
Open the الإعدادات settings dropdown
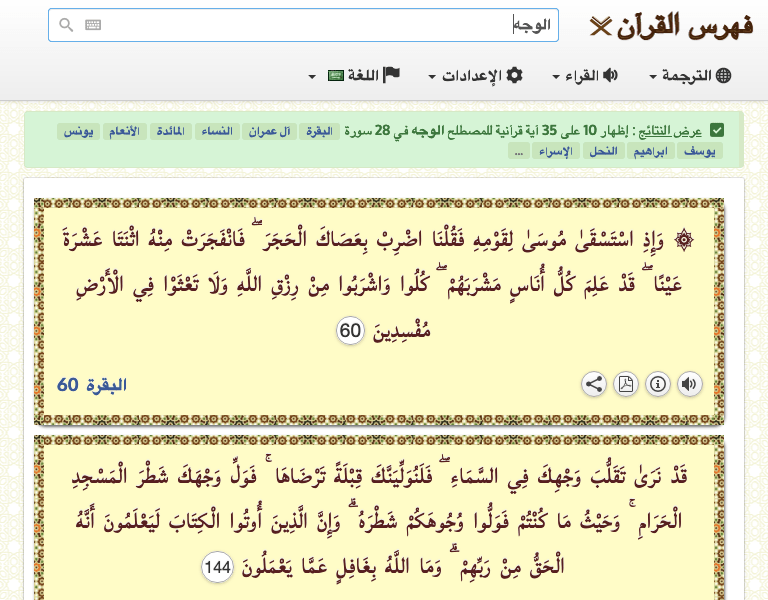[476, 75]
